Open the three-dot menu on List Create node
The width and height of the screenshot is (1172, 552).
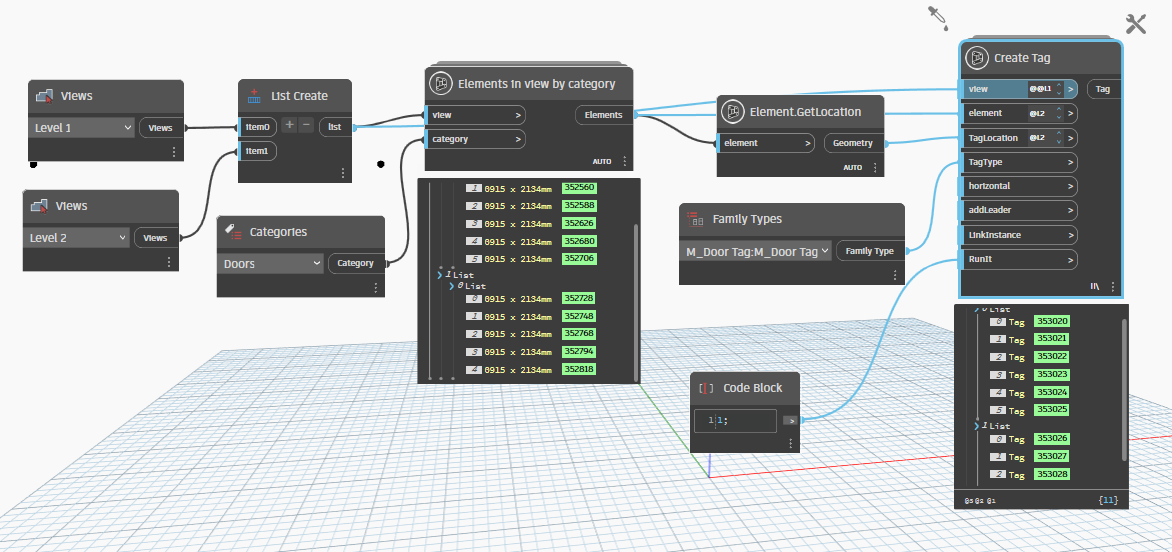(342, 173)
